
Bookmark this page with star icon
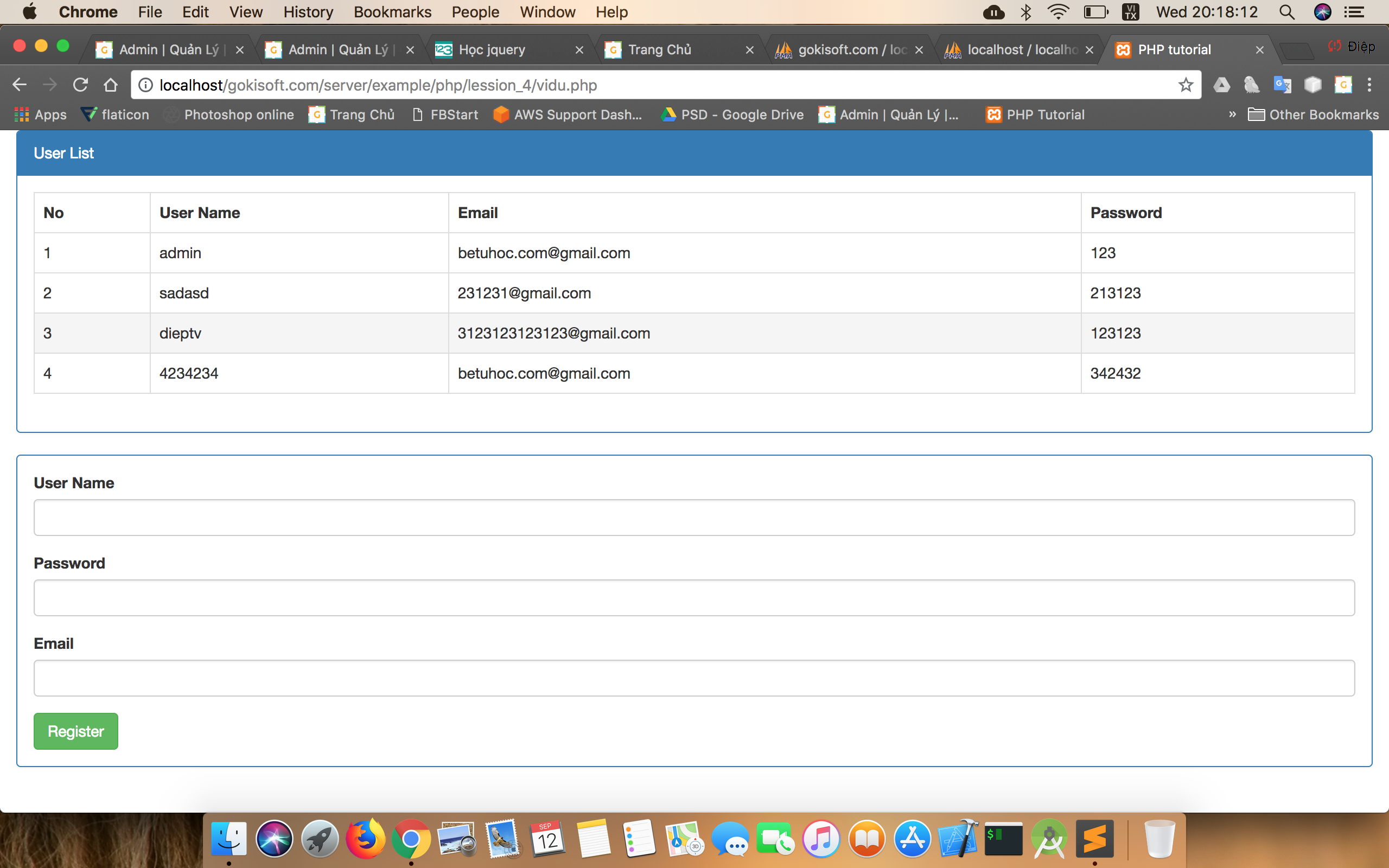point(1185,85)
